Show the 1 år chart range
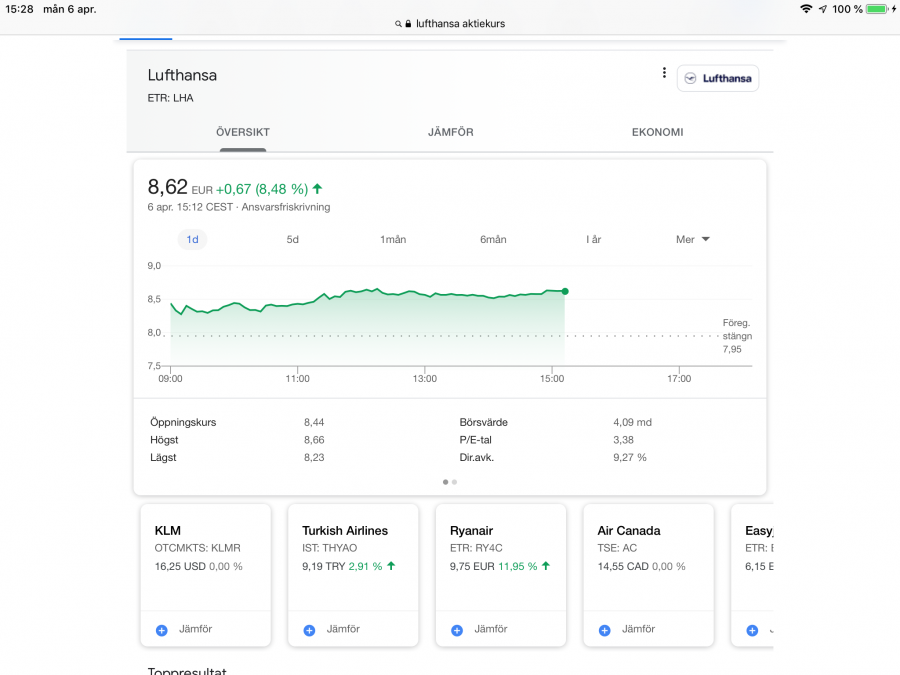Image resolution: width=900 pixels, height=675 pixels. point(594,240)
